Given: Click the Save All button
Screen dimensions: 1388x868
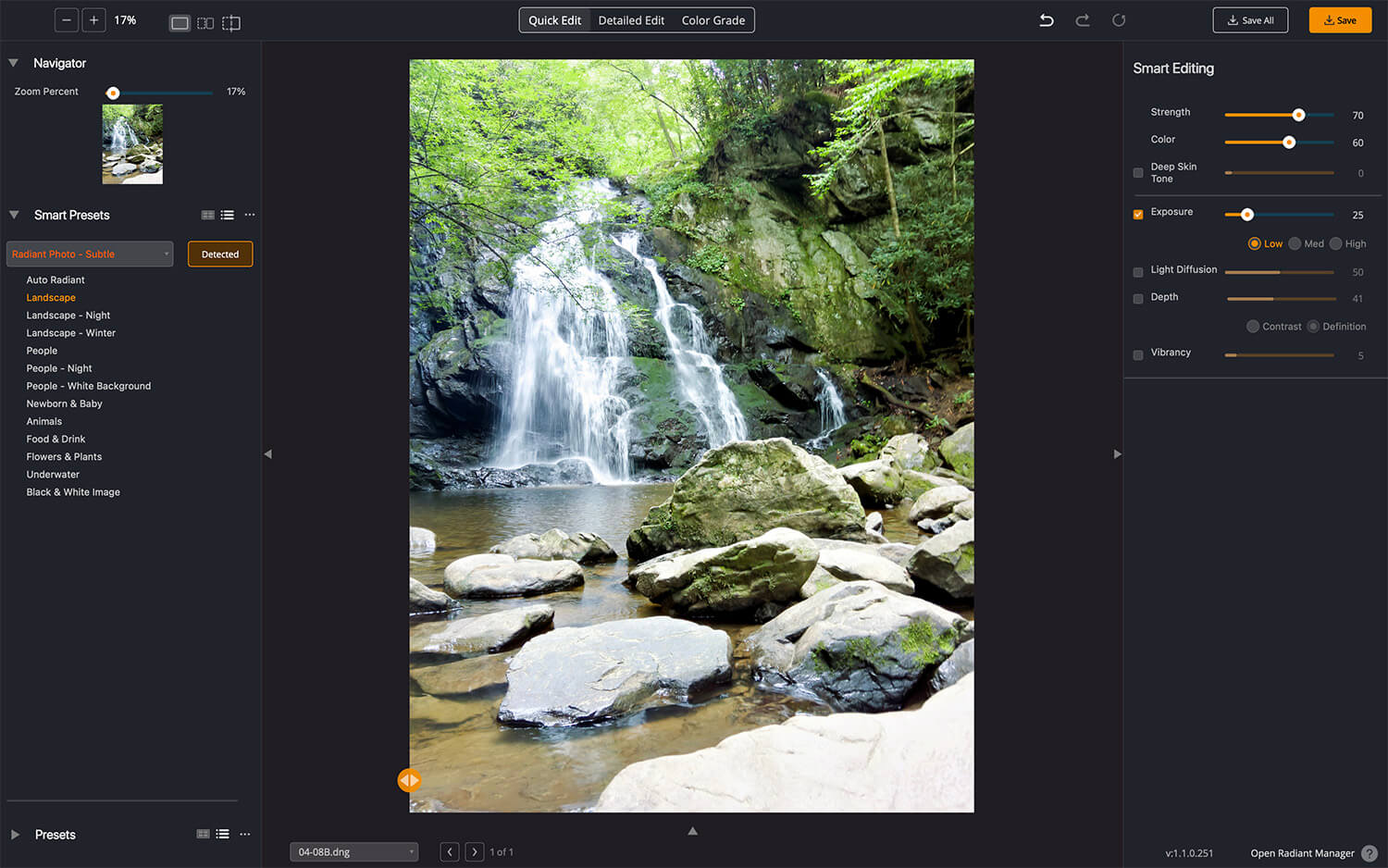Looking at the screenshot, I should (x=1250, y=20).
